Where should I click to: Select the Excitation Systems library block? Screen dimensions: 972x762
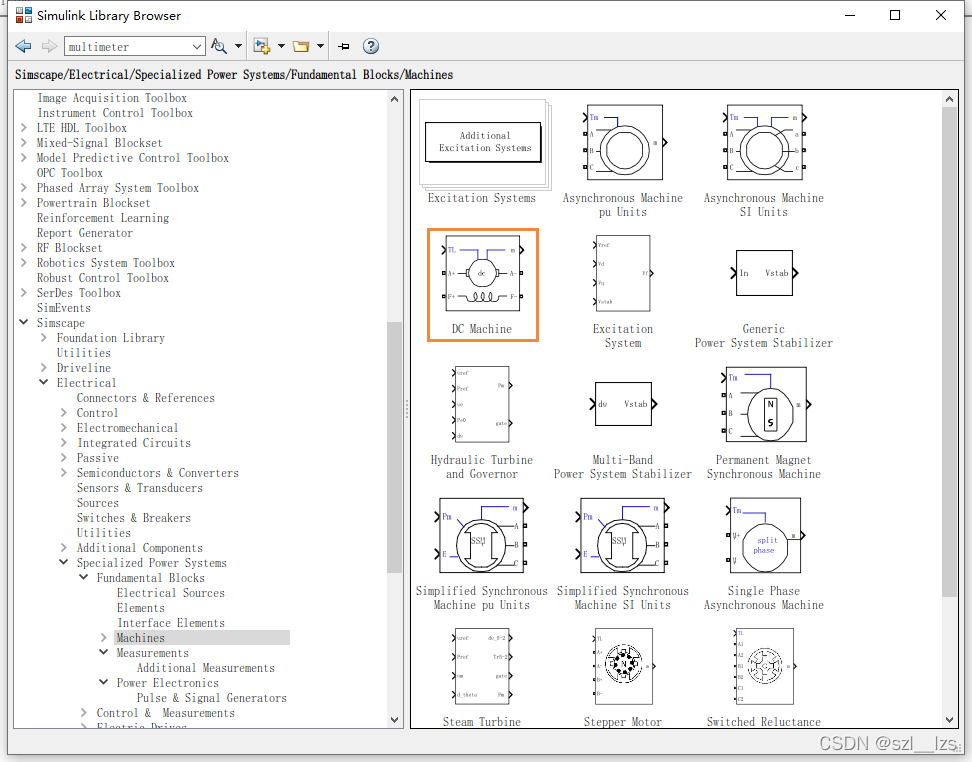[482, 153]
